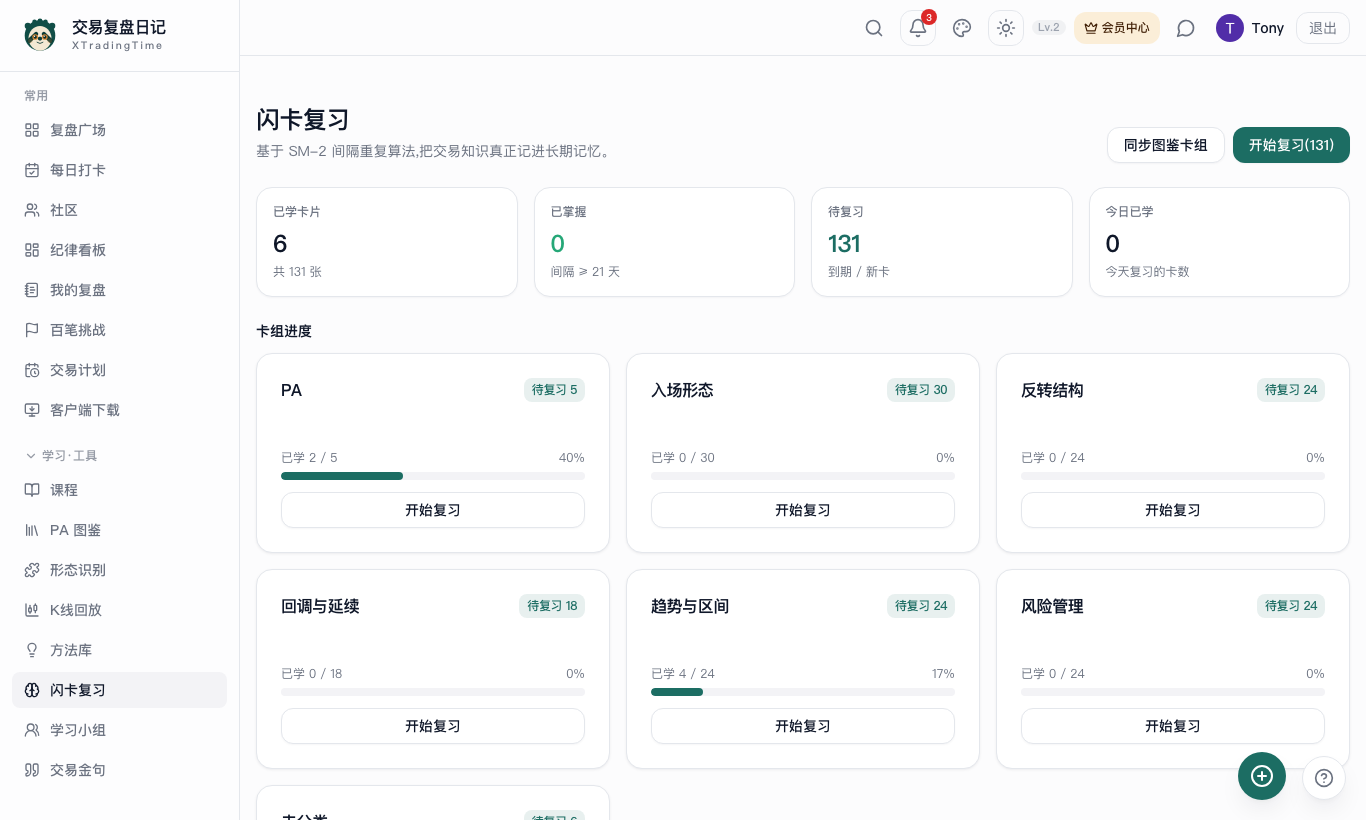The width and height of the screenshot is (1366, 820).
Task: Click the 40% progress label
Action: [x=572, y=458]
